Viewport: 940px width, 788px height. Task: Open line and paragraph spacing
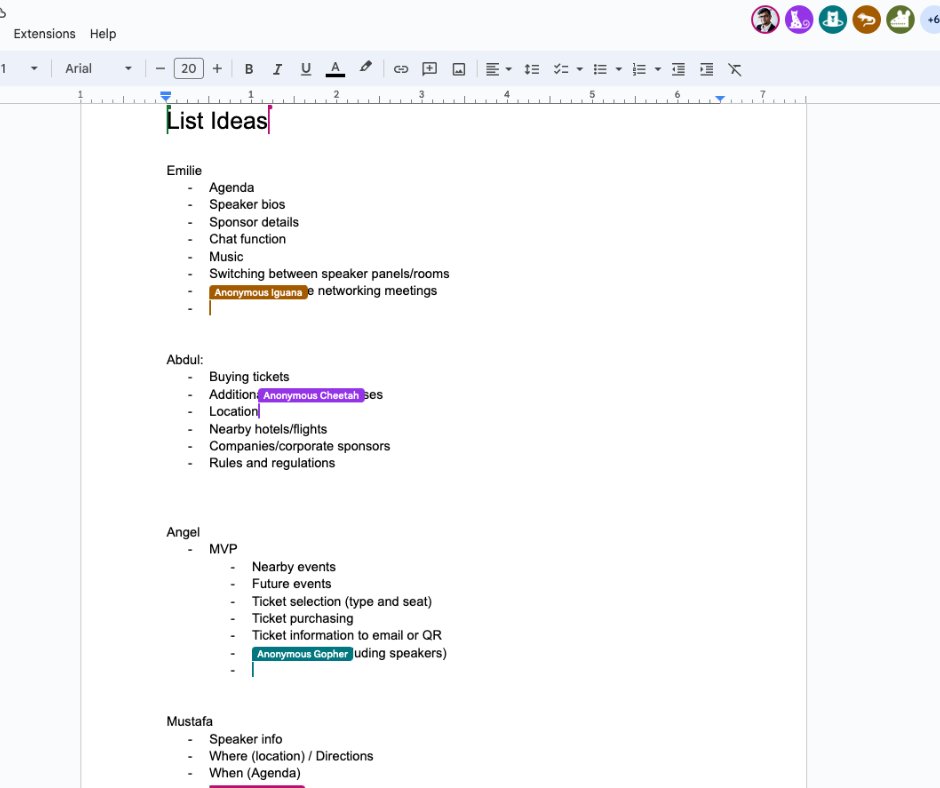click(531, 69)
